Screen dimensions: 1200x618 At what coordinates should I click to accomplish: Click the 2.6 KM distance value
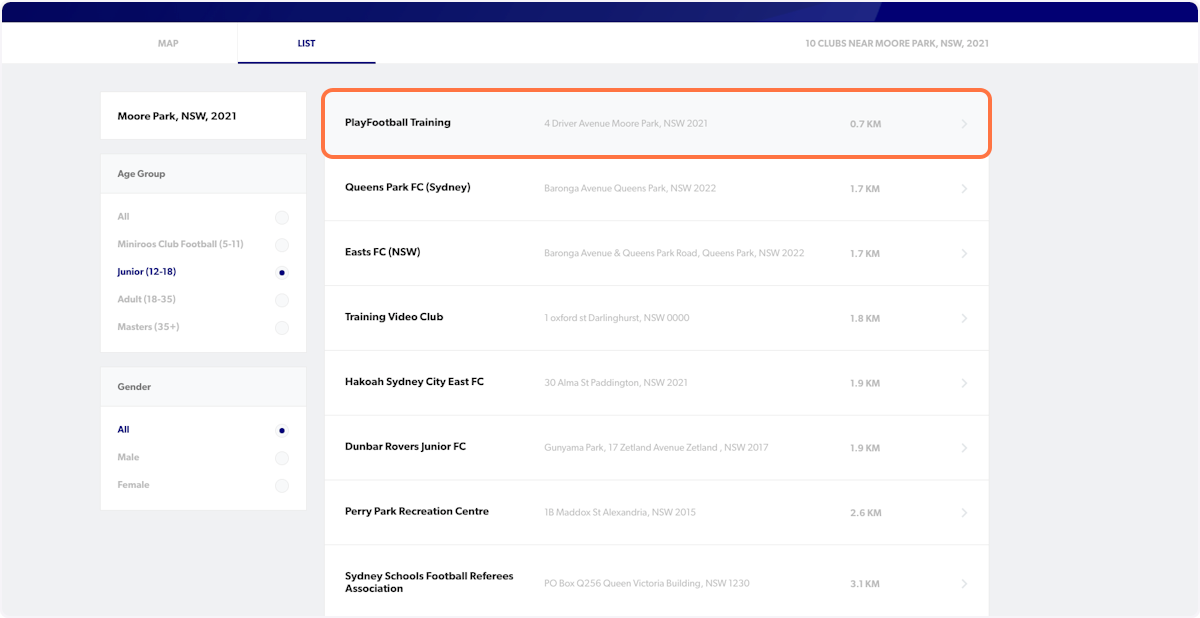click(x=865, y=513)
